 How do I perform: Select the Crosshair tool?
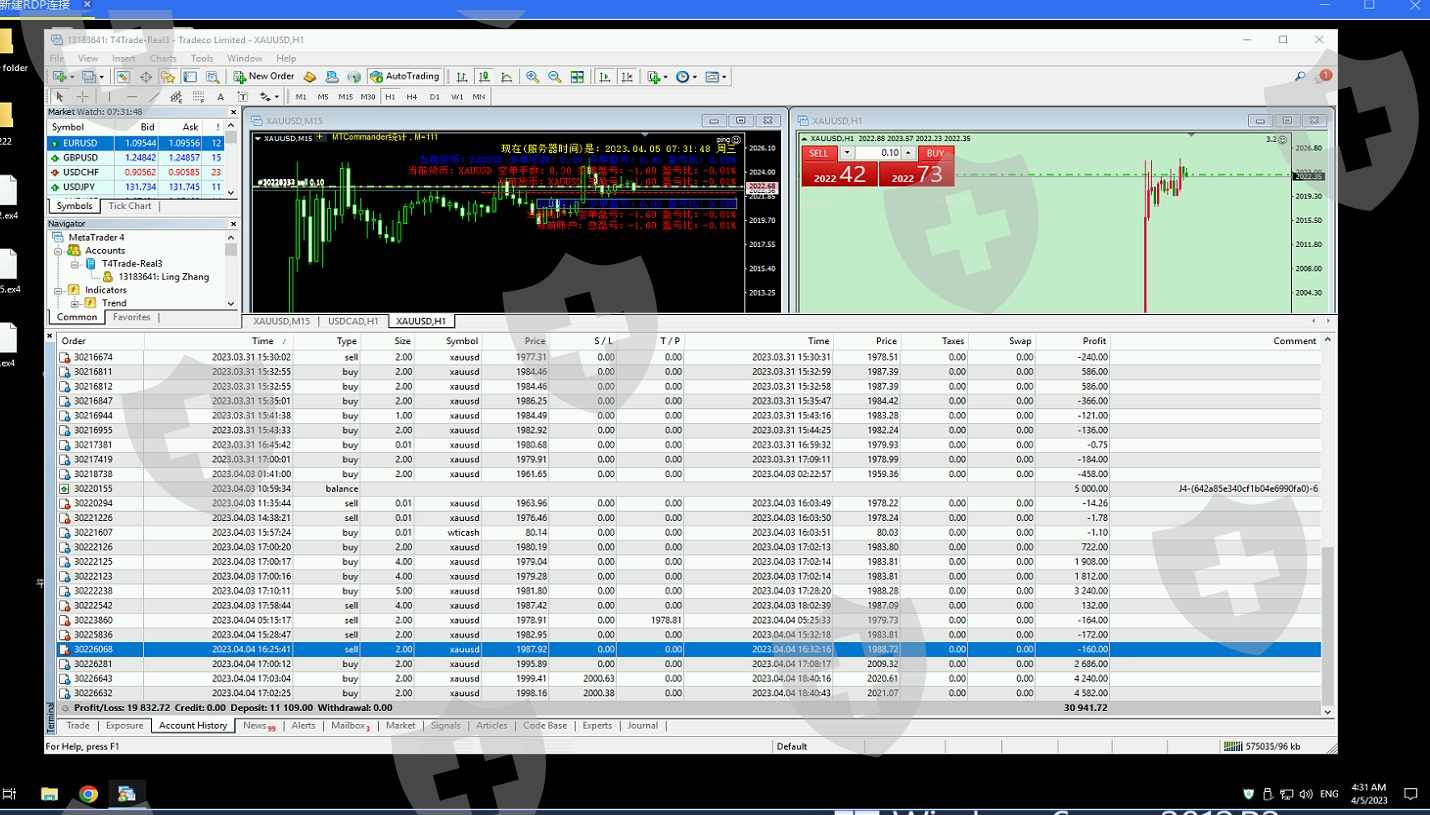[x=83, y=97]
